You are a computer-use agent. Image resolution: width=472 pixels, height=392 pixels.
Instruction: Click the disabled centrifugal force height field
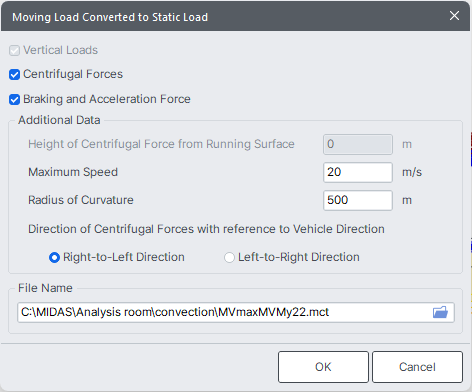[358, 144]
